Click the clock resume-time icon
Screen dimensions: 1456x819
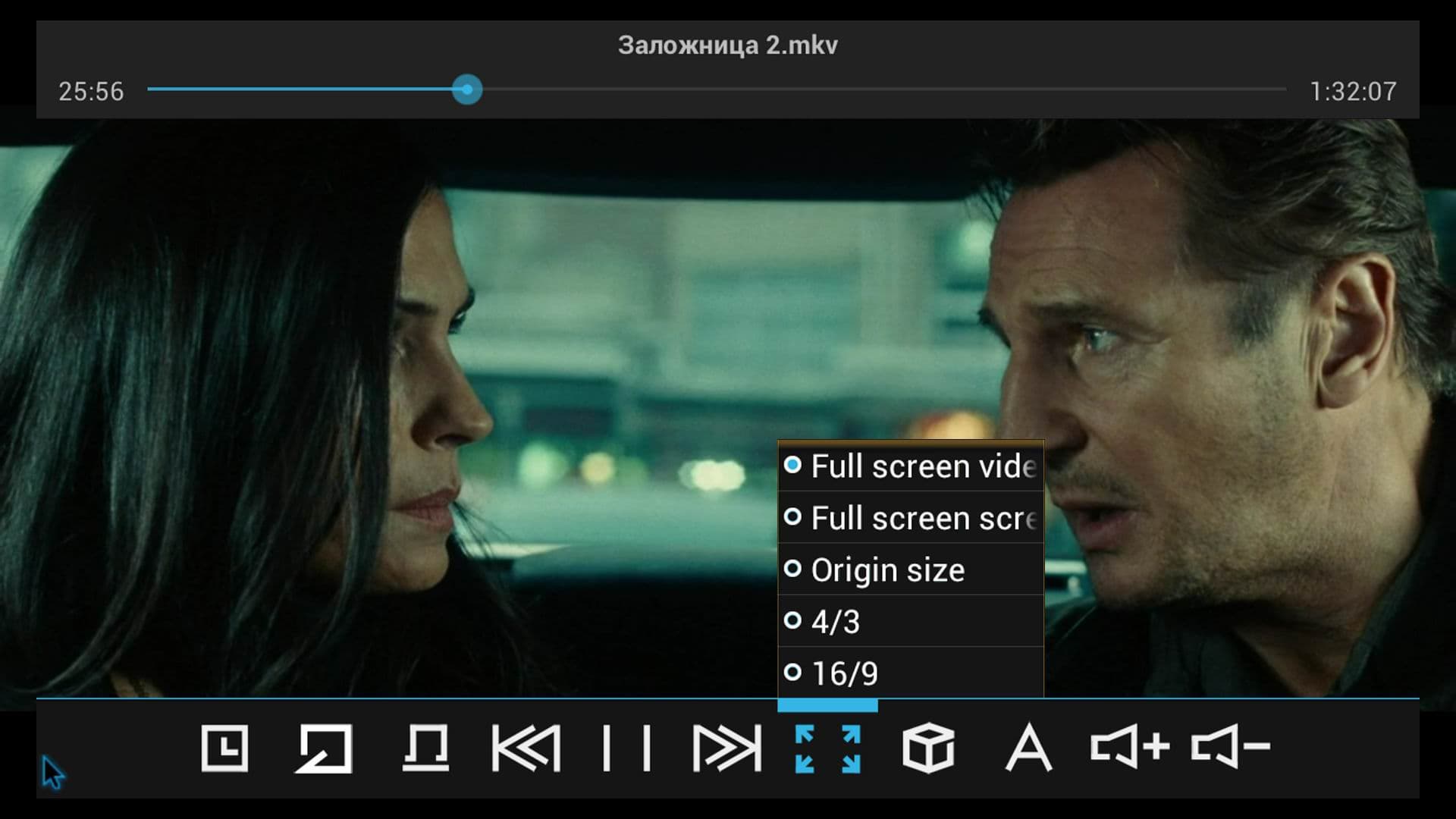tap(224, 748)
